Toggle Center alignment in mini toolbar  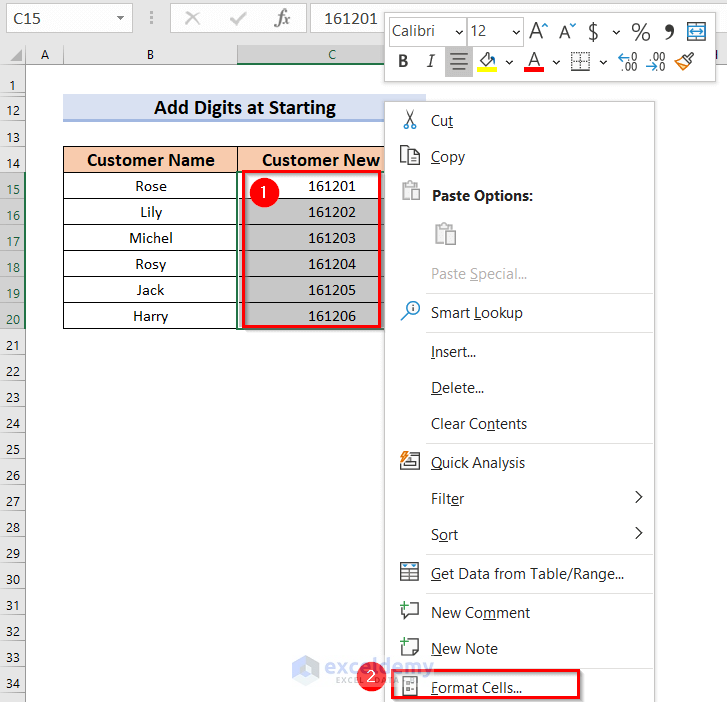click(459, 62)
